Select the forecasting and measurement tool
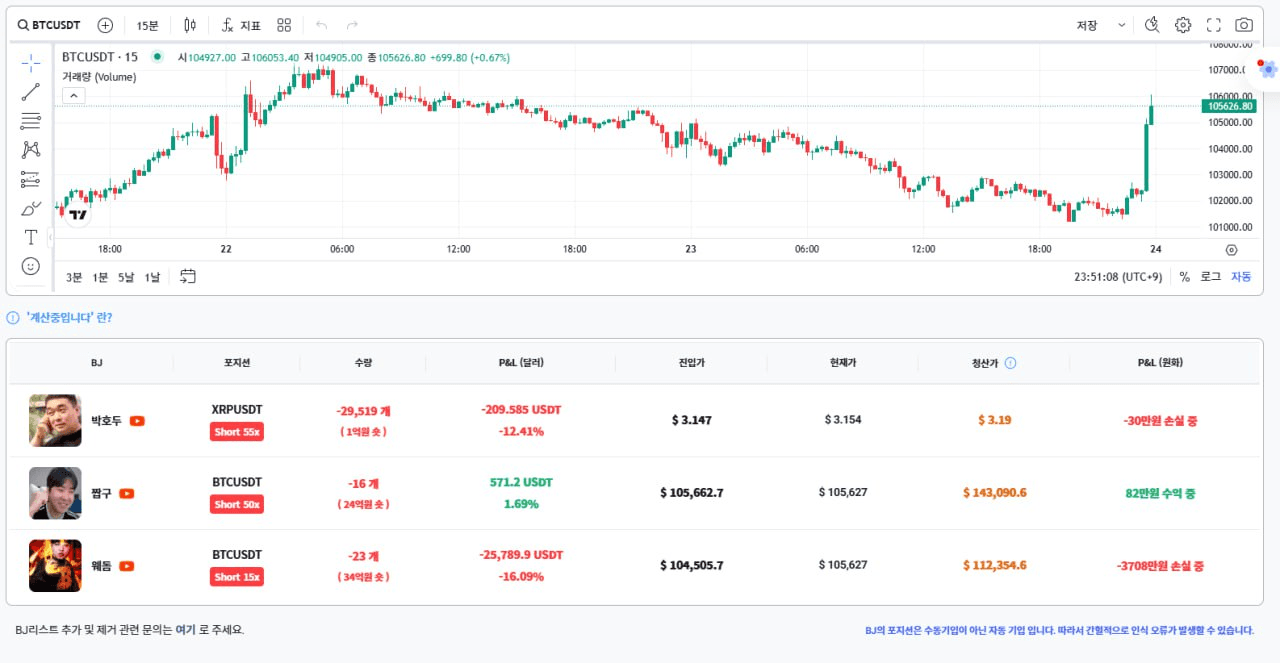Image resolution: width=1280 pixels, height=663 pixels. point(31,179)
